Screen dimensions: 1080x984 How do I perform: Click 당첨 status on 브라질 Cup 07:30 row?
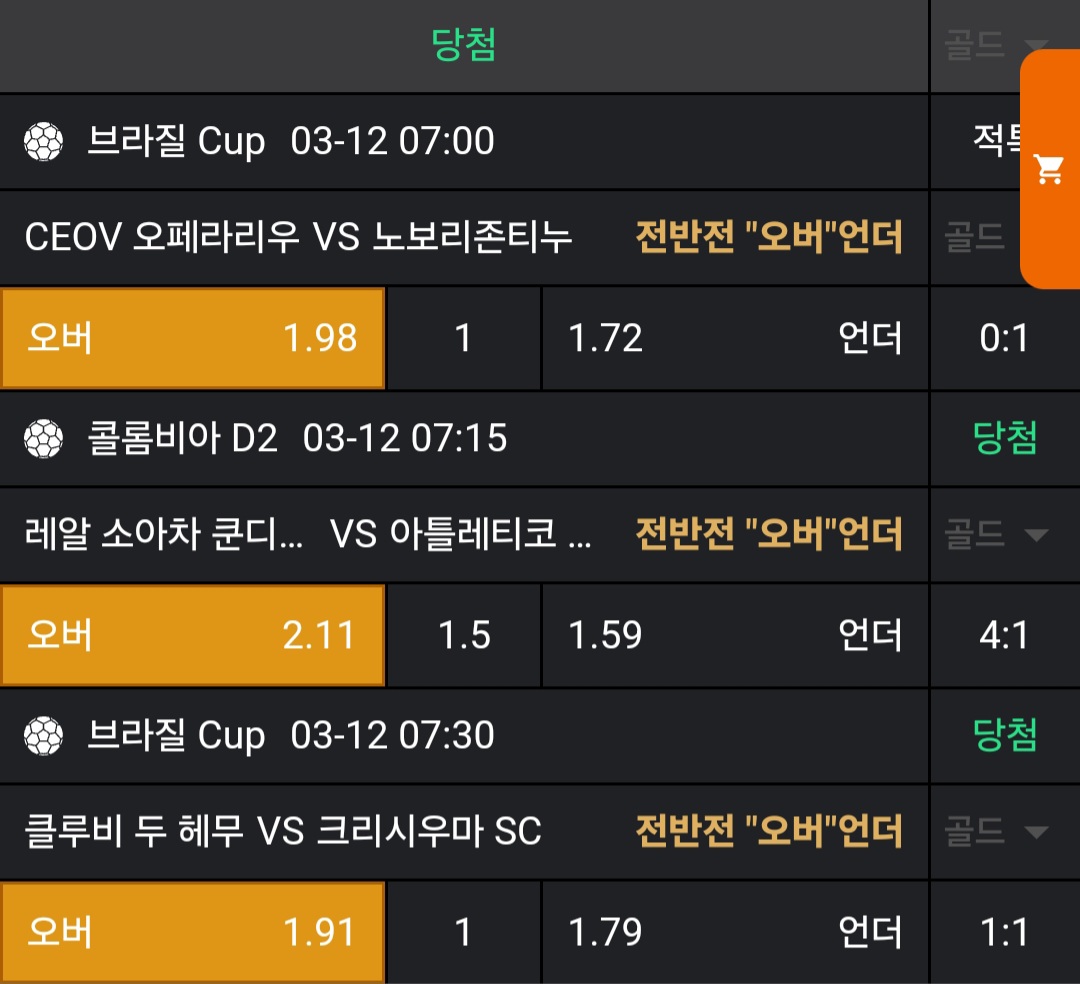(x=1005, y=735)
